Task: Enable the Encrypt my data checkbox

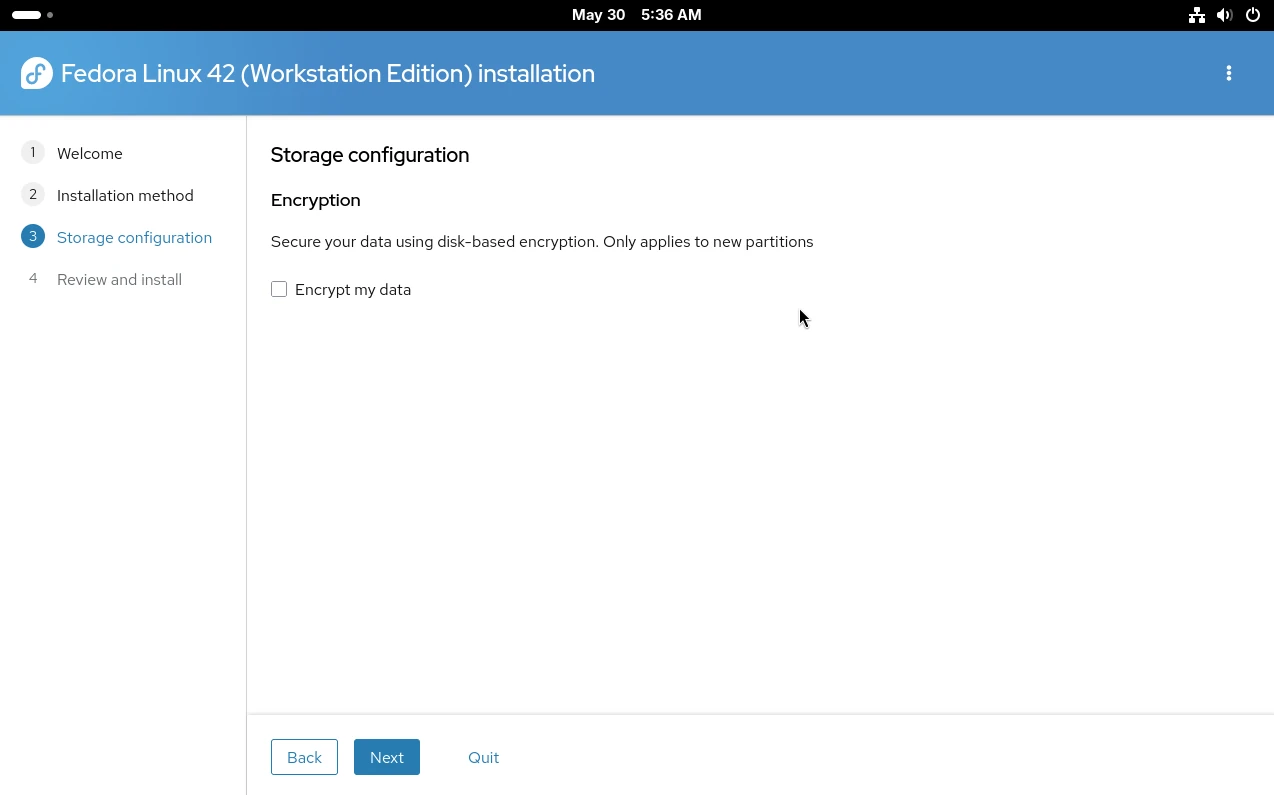Action: (x=279, y=289)
